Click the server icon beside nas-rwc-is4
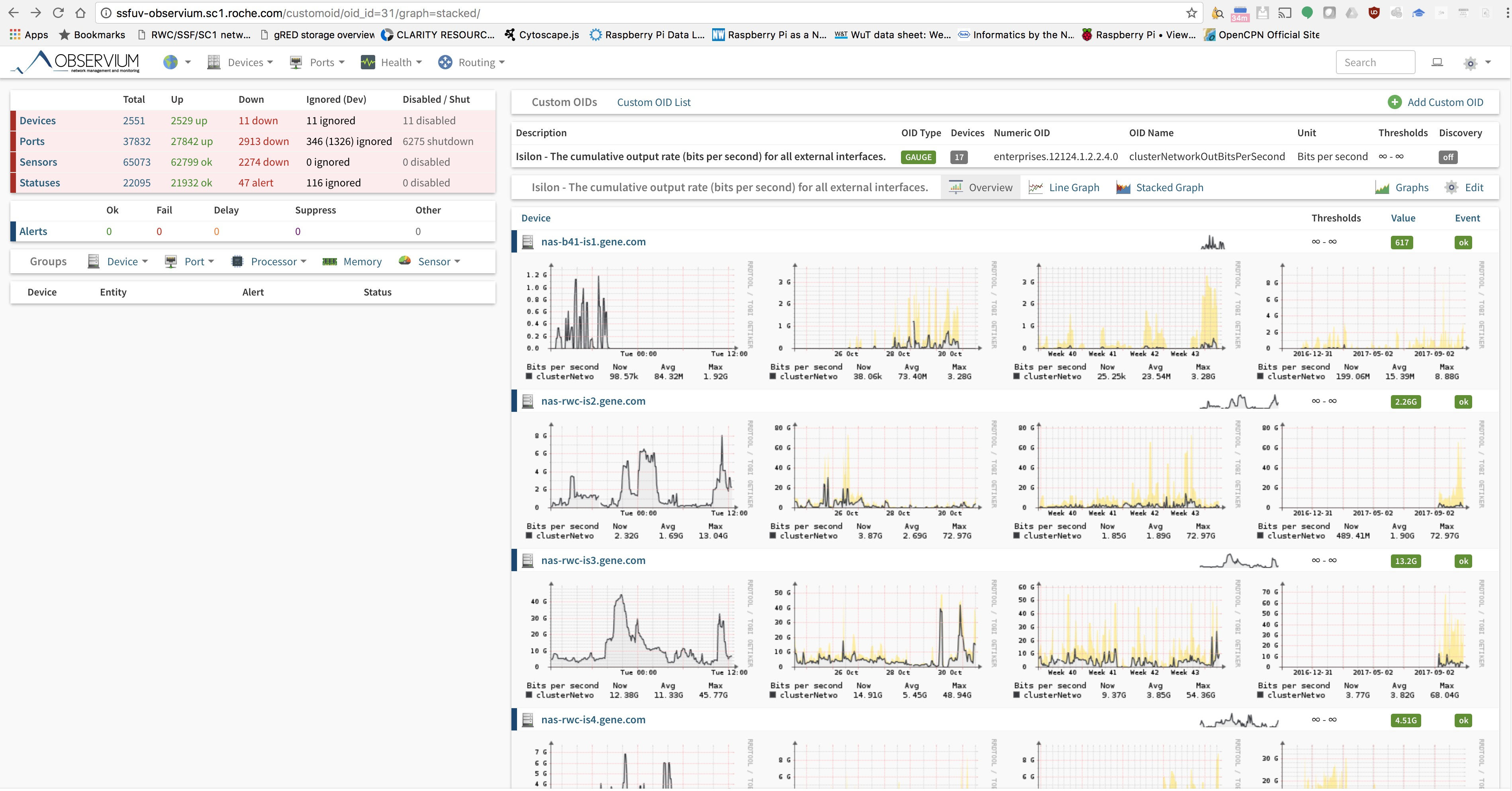 pyautogui.click(x=528, y=720)
